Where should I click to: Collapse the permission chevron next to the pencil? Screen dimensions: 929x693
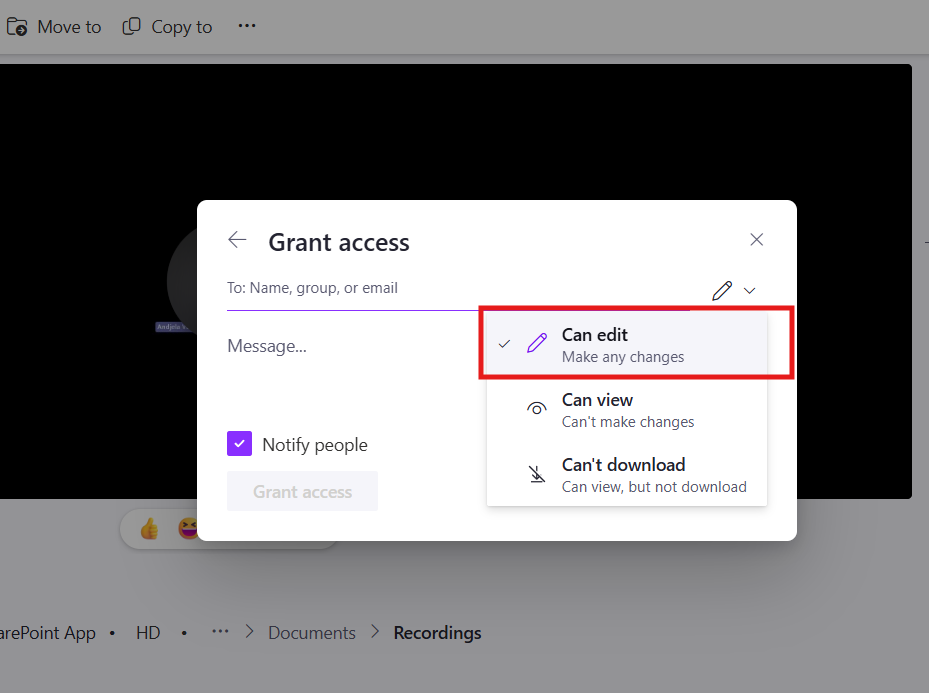click(750, 291)
